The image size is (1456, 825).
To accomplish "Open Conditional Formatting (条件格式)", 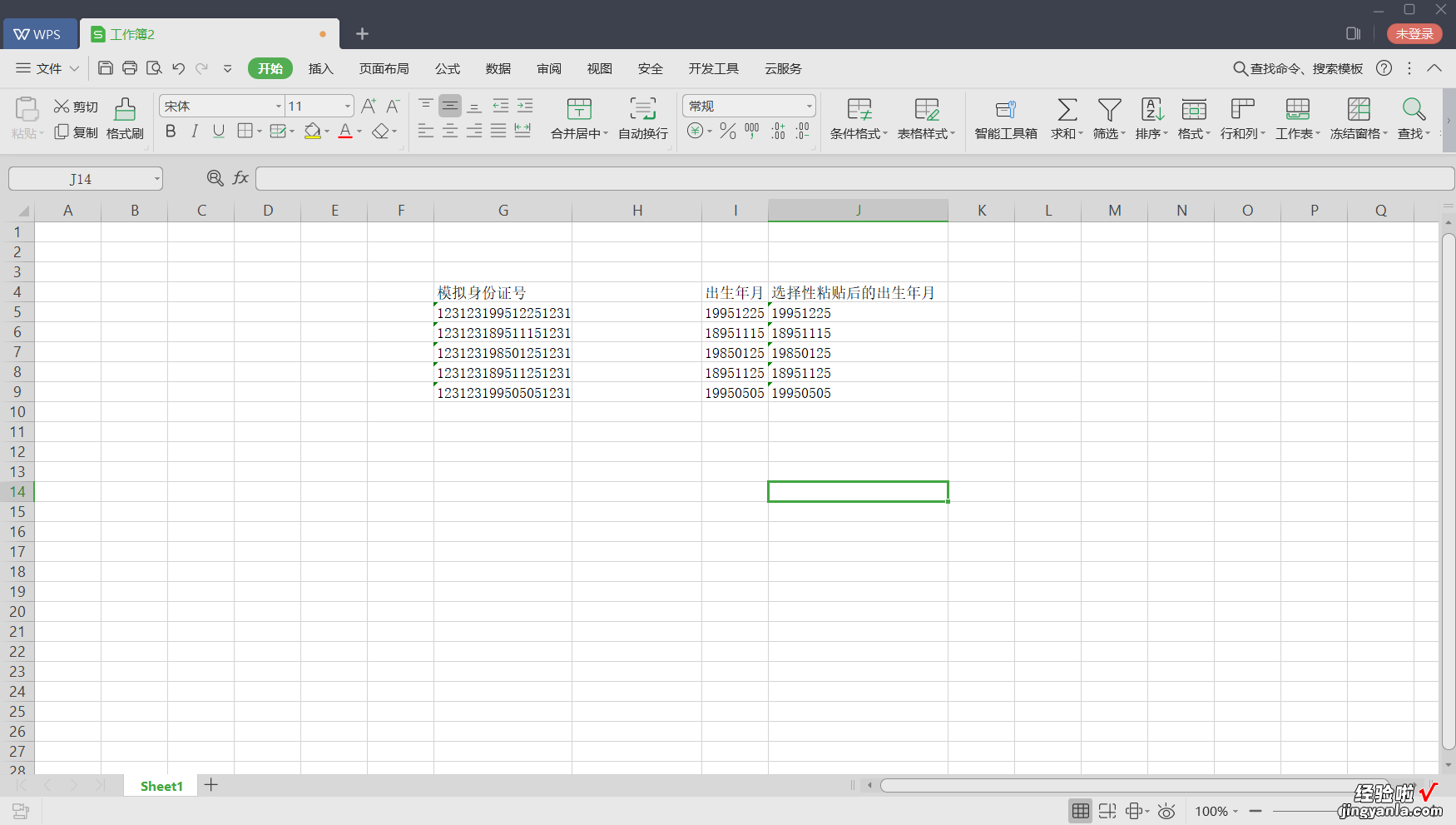I will [859, 118].
